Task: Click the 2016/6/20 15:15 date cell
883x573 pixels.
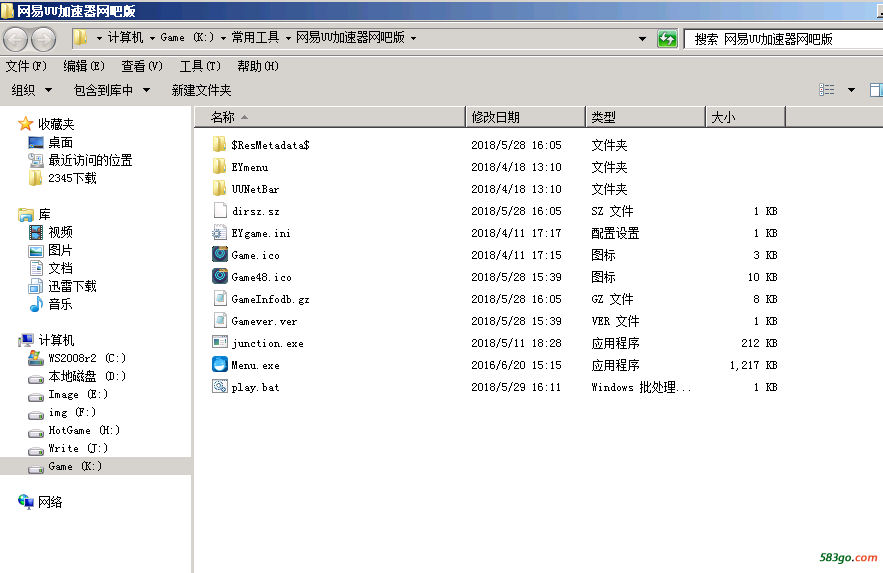Action: 516,365
